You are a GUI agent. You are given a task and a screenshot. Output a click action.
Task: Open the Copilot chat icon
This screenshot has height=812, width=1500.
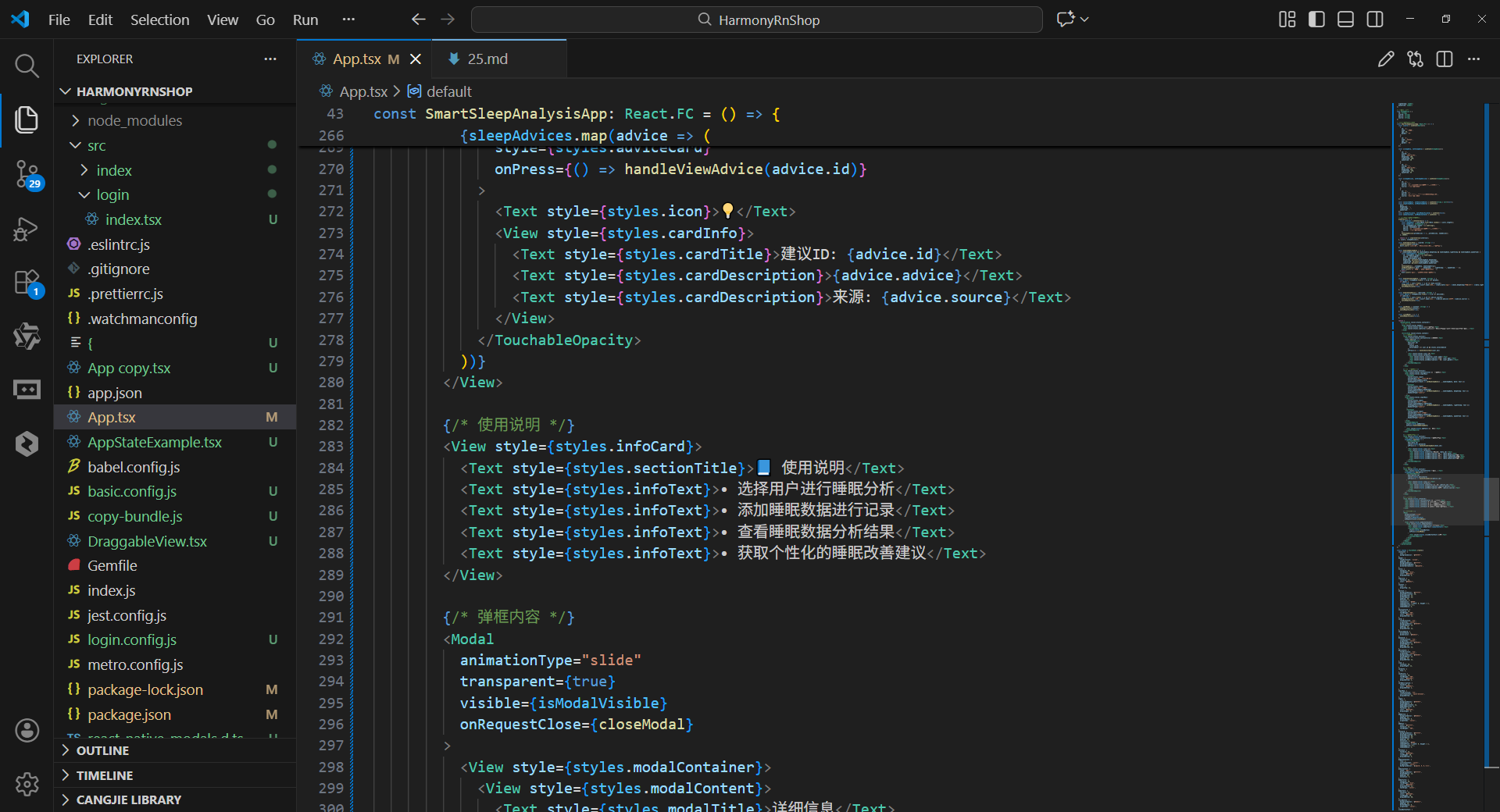[x=1065, y=20]
